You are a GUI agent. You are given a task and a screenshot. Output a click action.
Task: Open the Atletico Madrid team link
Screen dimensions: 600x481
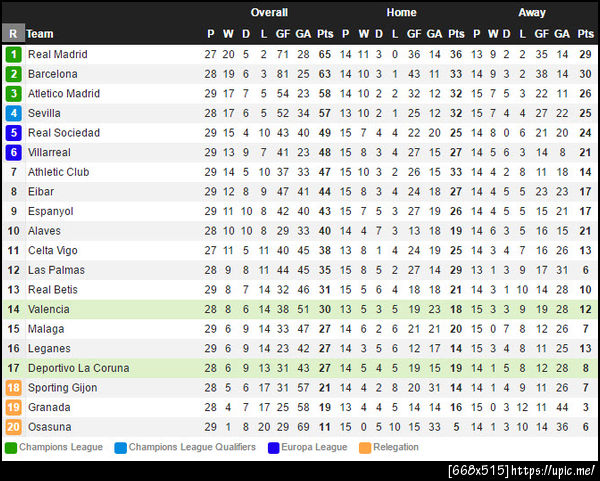64,93
